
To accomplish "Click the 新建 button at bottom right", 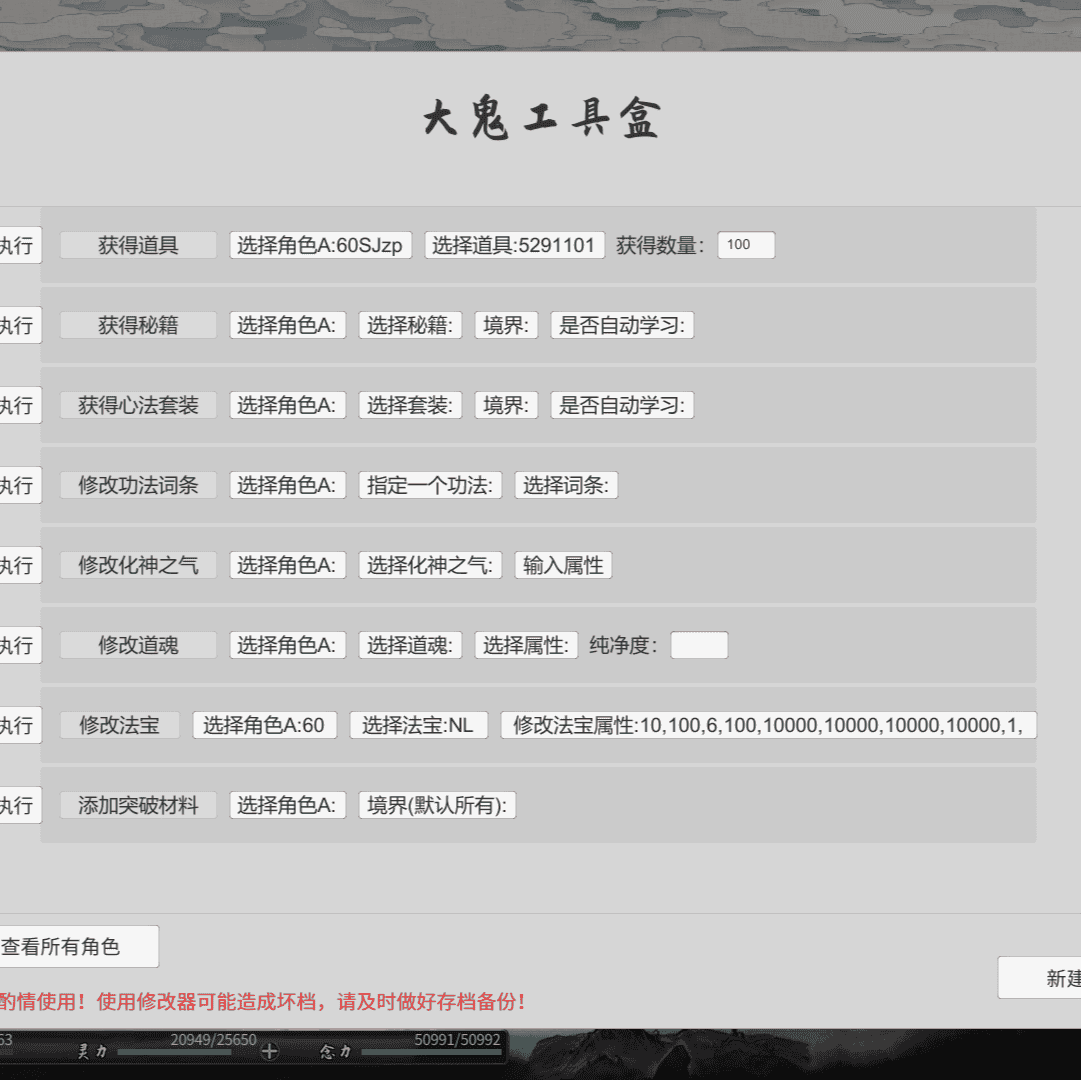I will click(x=1041, y=977).
